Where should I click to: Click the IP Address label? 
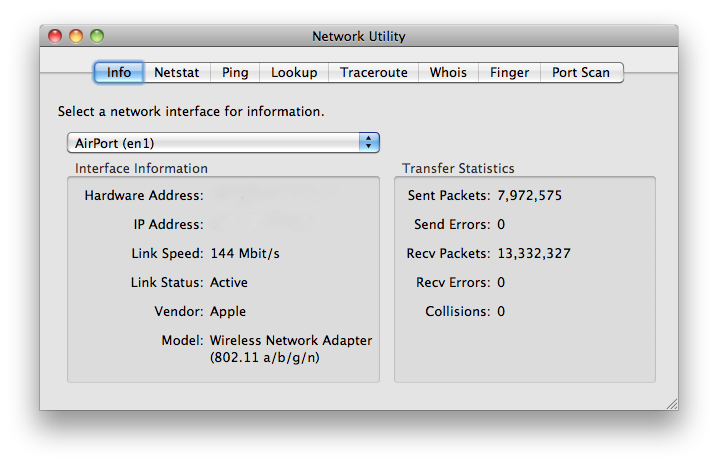169,224
